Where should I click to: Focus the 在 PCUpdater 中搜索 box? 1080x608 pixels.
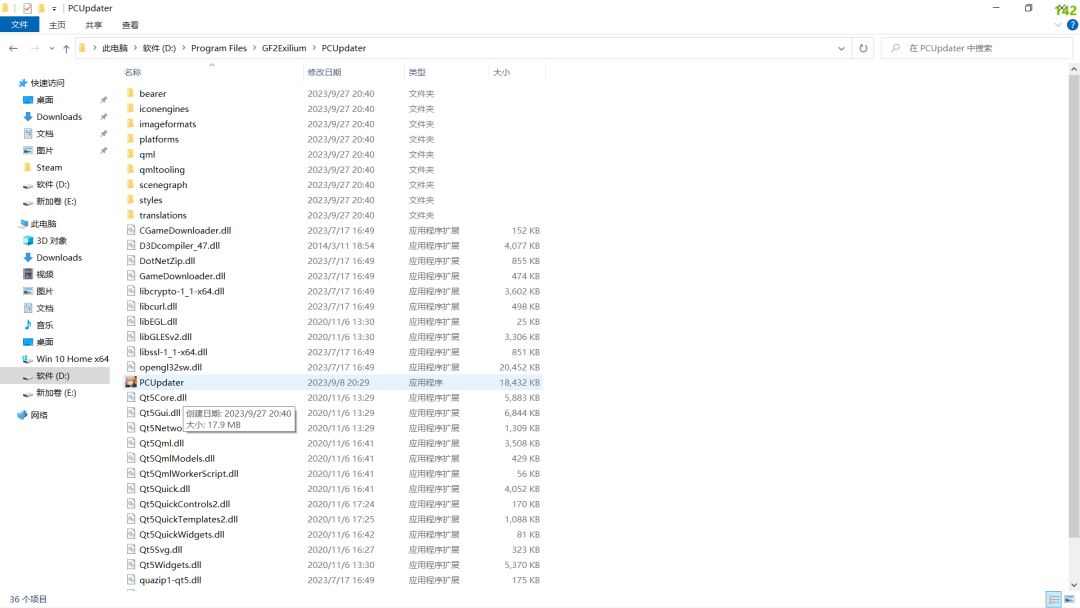click(x=977, y=48)
